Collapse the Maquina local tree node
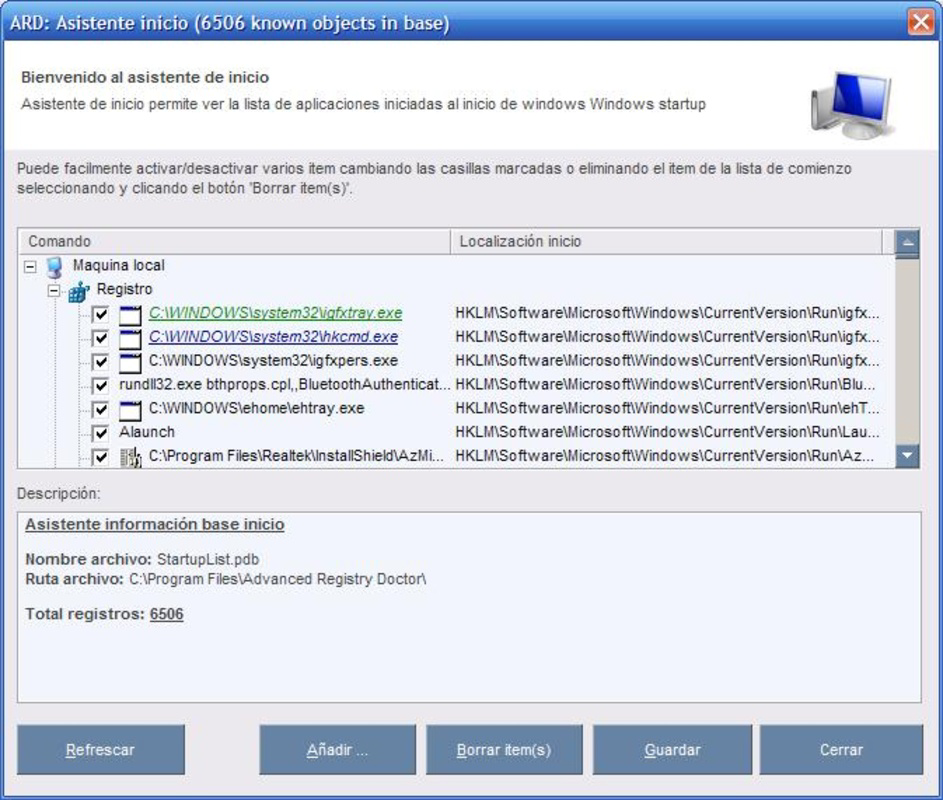This screenshot has height=800, width=943. [30, 266]
